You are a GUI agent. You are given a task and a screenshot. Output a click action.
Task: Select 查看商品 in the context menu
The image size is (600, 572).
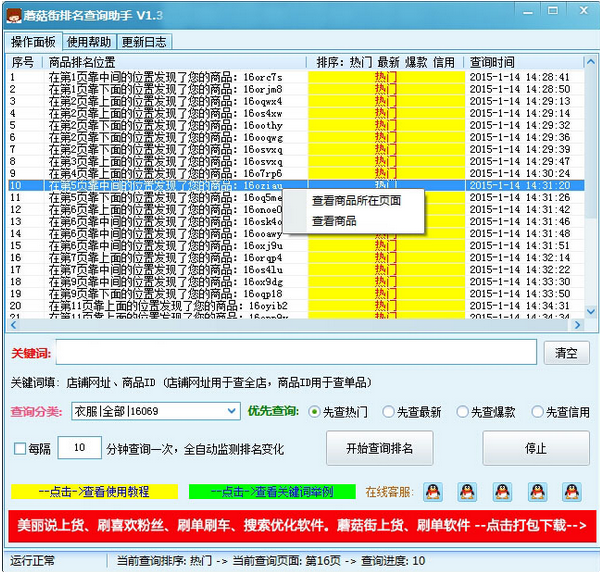(x=334, y=221)
